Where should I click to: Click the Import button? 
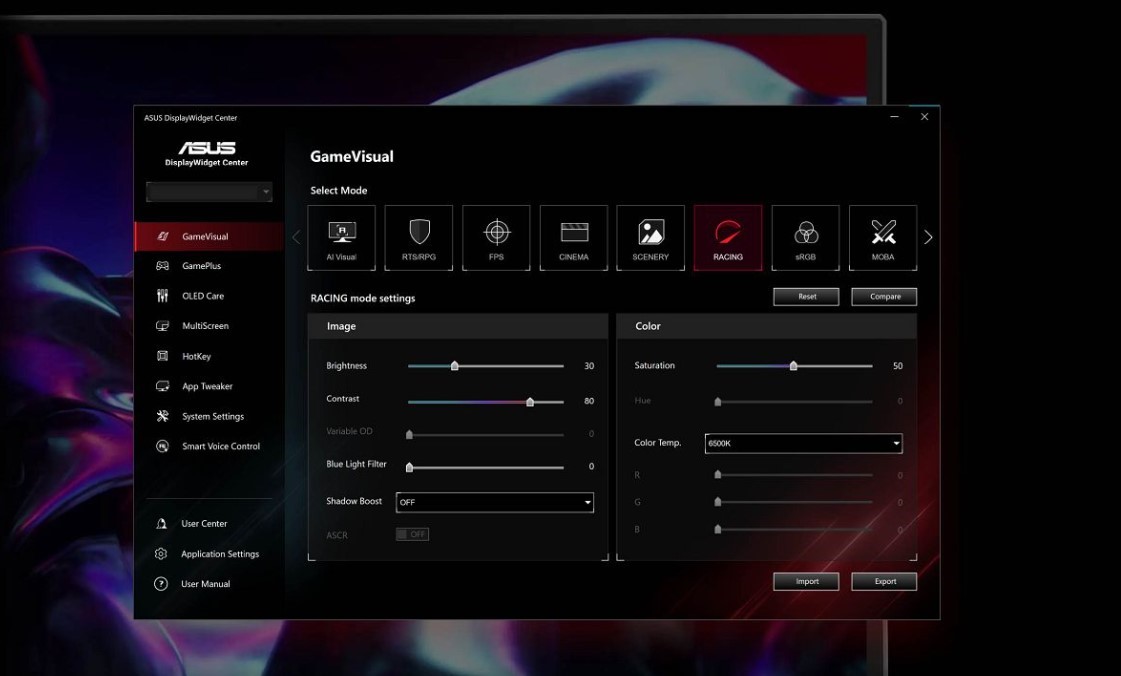806,581
